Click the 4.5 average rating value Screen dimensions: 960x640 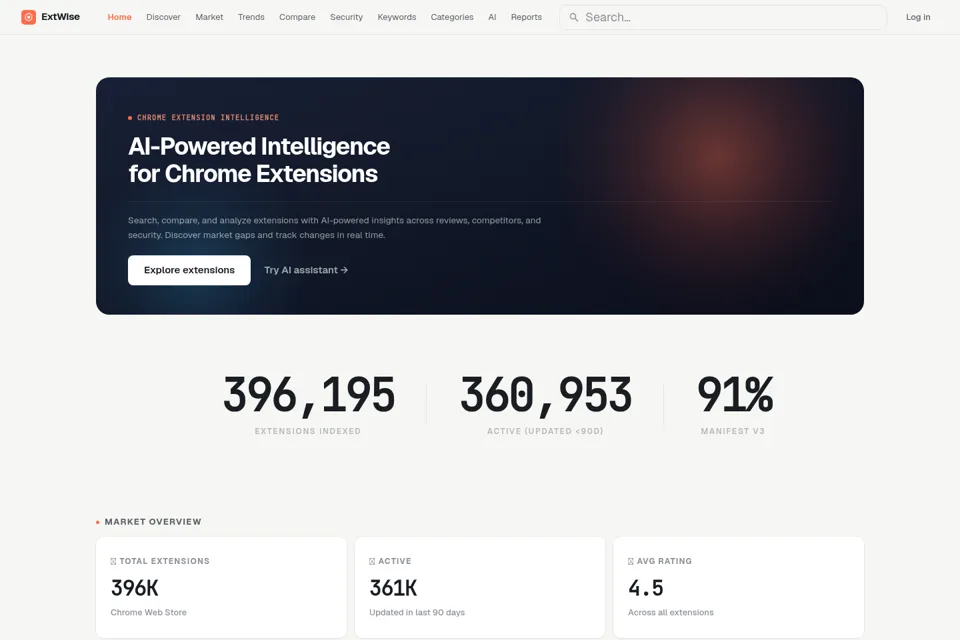[x=646, y=588]
